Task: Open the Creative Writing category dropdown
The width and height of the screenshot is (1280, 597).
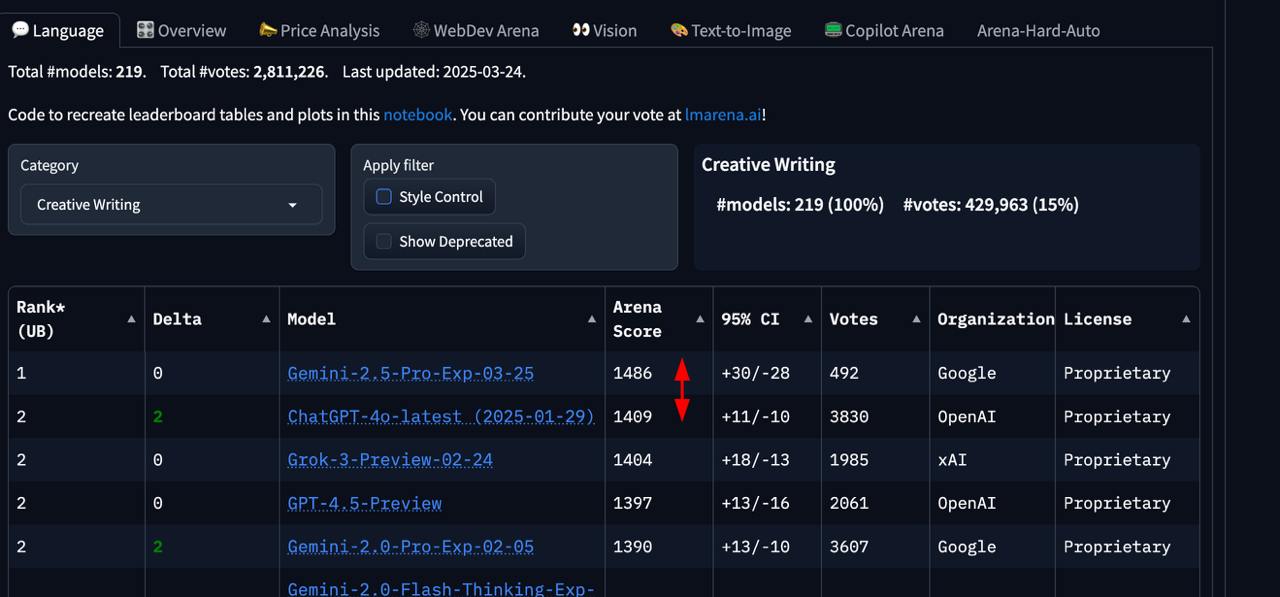Action: tap(171, 204)
